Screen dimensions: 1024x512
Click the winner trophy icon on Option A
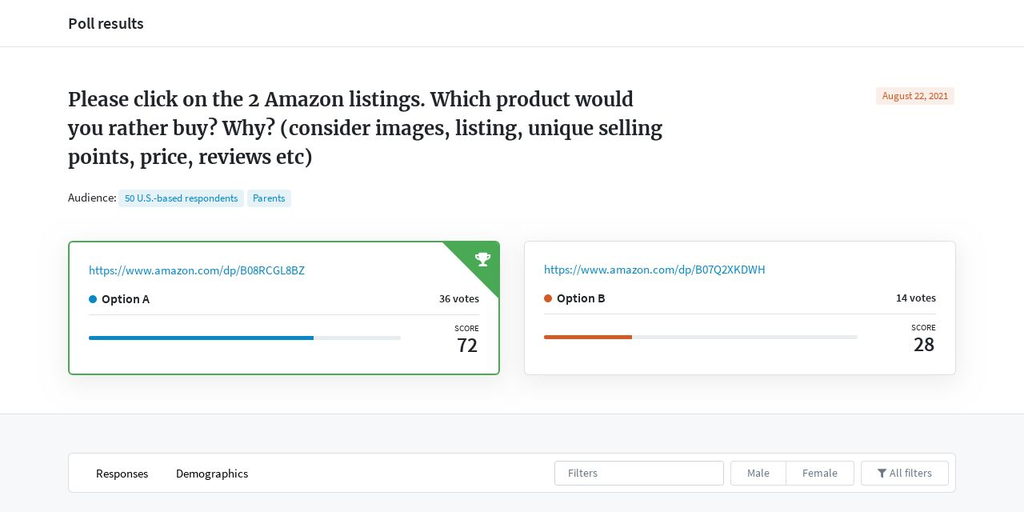click(x=483, y=259)
